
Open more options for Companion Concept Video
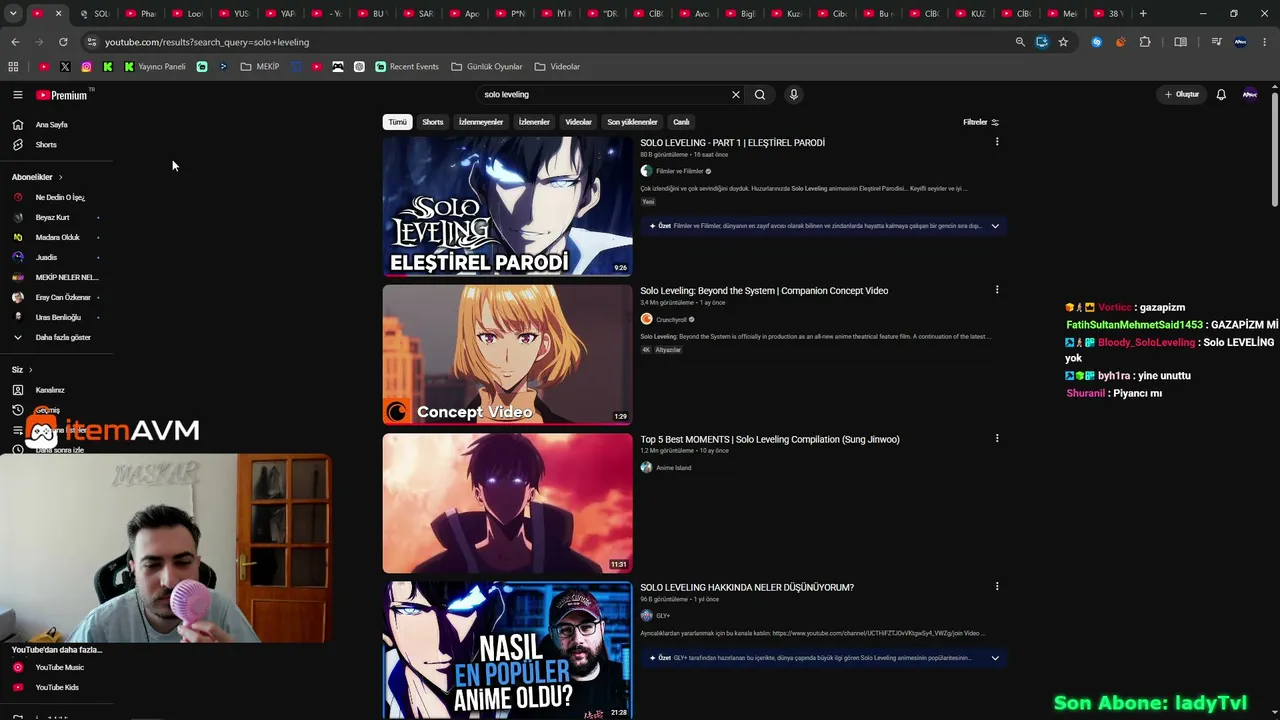[997, 290]
